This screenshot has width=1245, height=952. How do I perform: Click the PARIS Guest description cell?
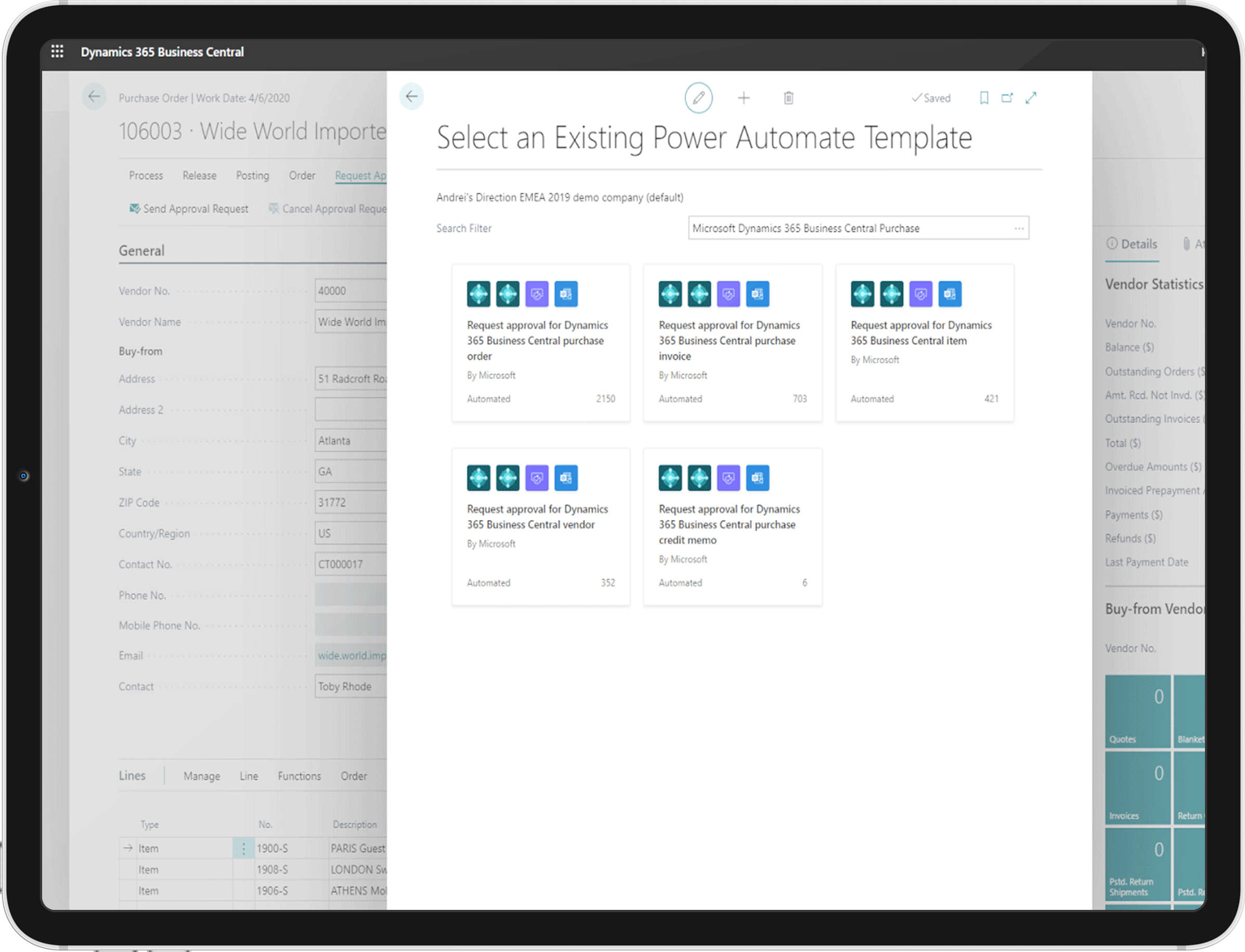click(x=358, y=849)
